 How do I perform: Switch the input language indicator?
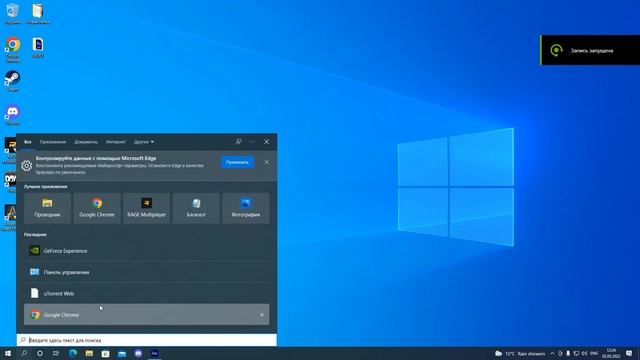[x=594, y=353]
